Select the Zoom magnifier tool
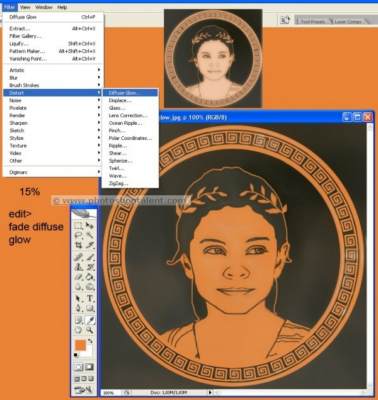The width and height of the screenshot is (378, 400). coord(90,330)
